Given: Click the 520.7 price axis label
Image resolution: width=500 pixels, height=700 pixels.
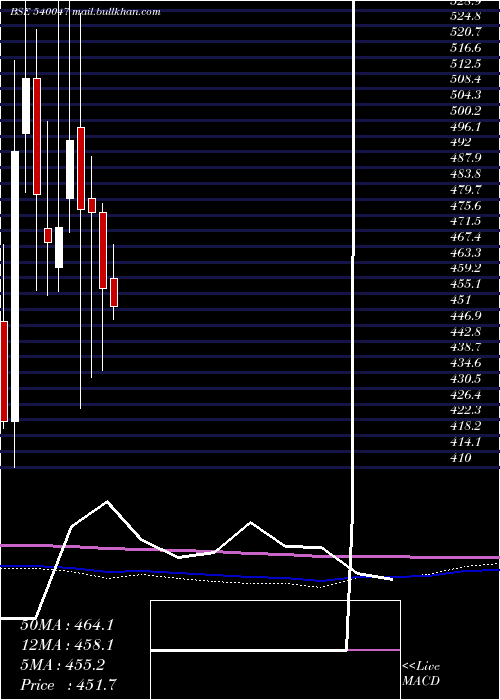Looking at the screenshot, I should click(466, 32).
